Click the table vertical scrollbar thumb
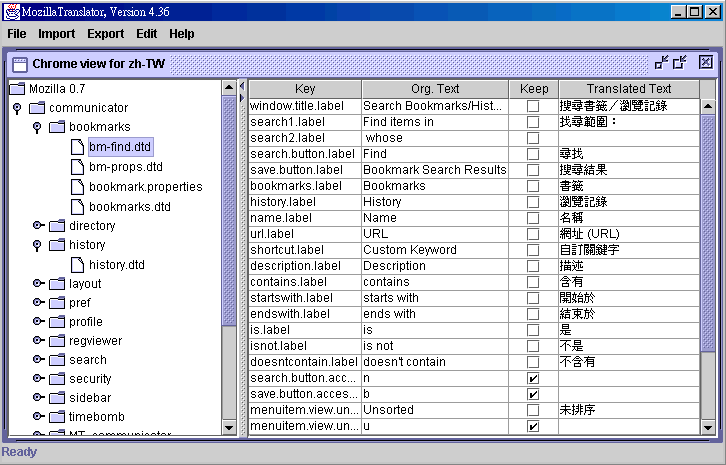 [x=708, y=233]
